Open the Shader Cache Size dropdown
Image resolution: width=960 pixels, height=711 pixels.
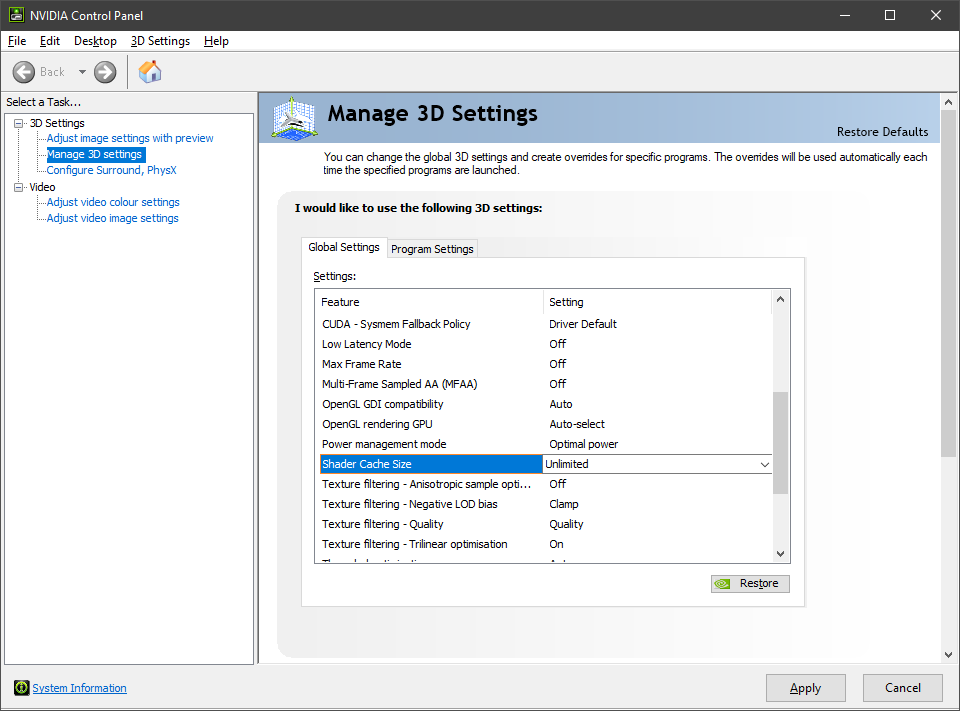tap(765, 464)
